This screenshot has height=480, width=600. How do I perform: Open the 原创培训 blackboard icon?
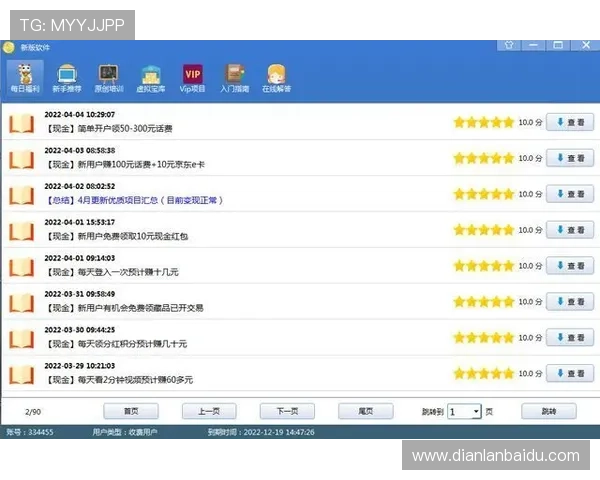click(x=109, y=78)
